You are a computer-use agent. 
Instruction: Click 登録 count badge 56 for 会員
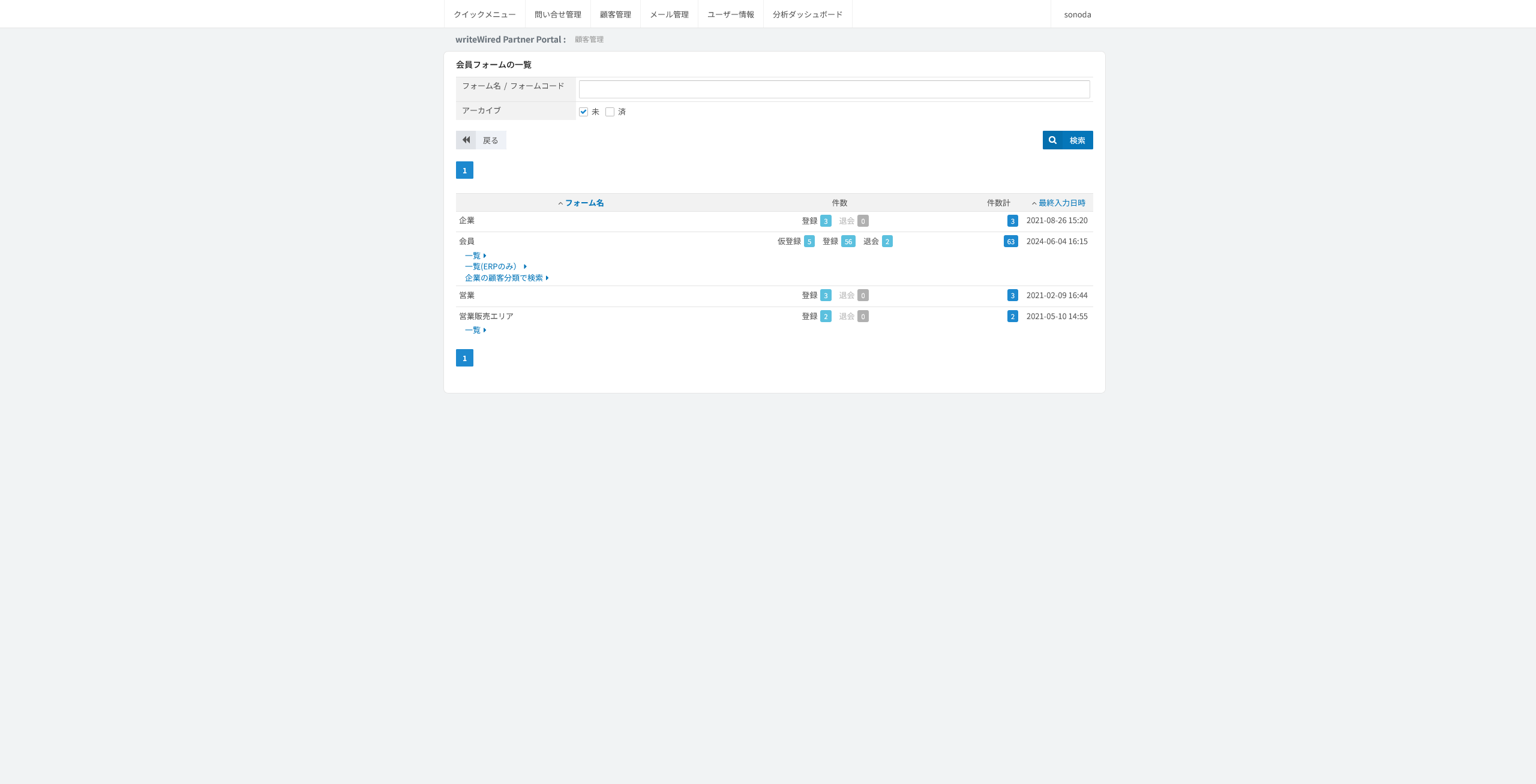848,241
